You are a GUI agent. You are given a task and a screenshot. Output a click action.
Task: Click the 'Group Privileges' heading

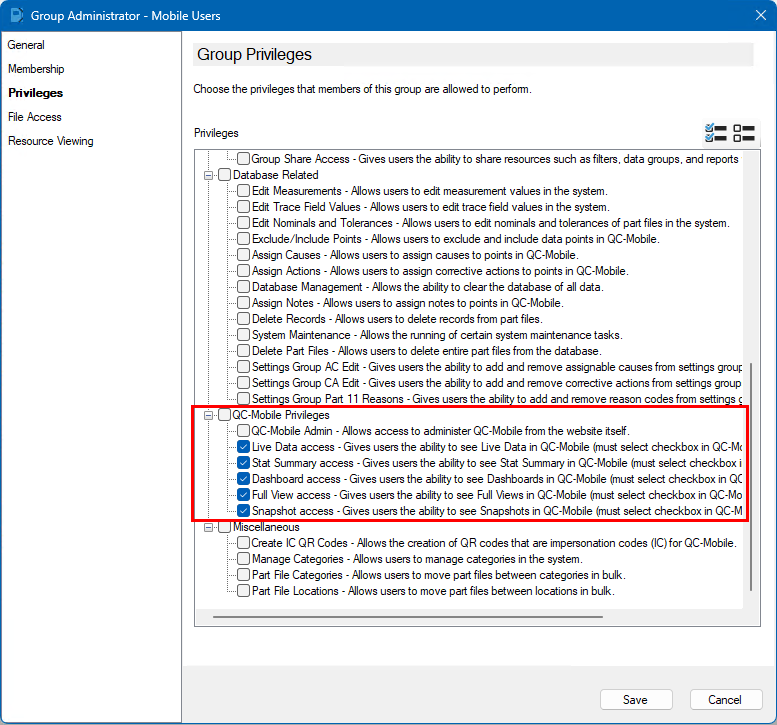[254, 55]
